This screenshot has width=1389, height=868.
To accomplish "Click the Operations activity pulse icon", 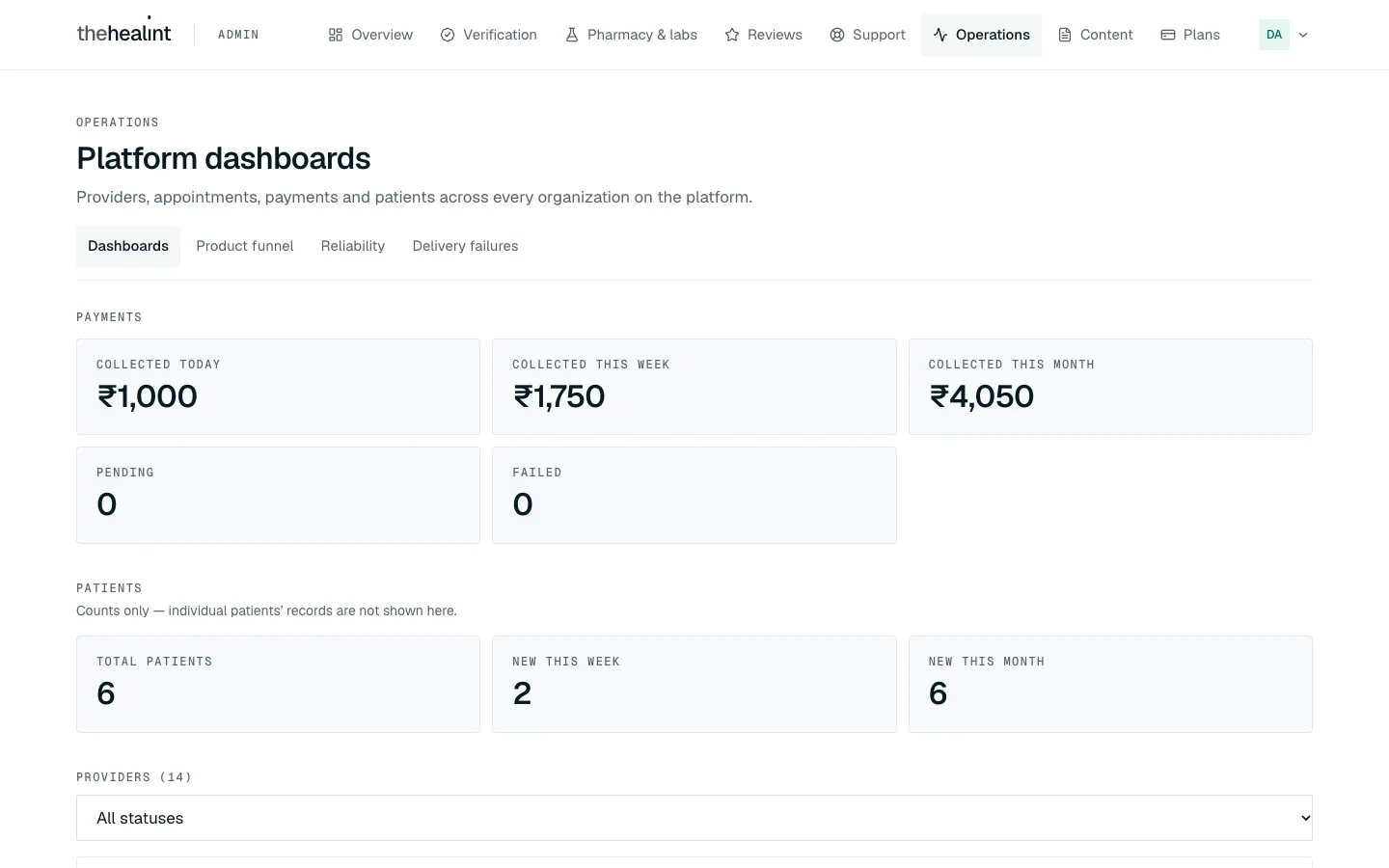I will click(940, 35).
